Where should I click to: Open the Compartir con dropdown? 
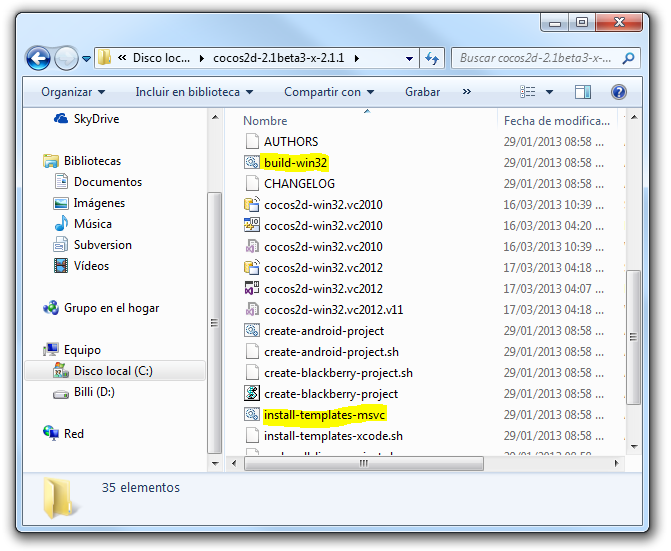(328, 92)
